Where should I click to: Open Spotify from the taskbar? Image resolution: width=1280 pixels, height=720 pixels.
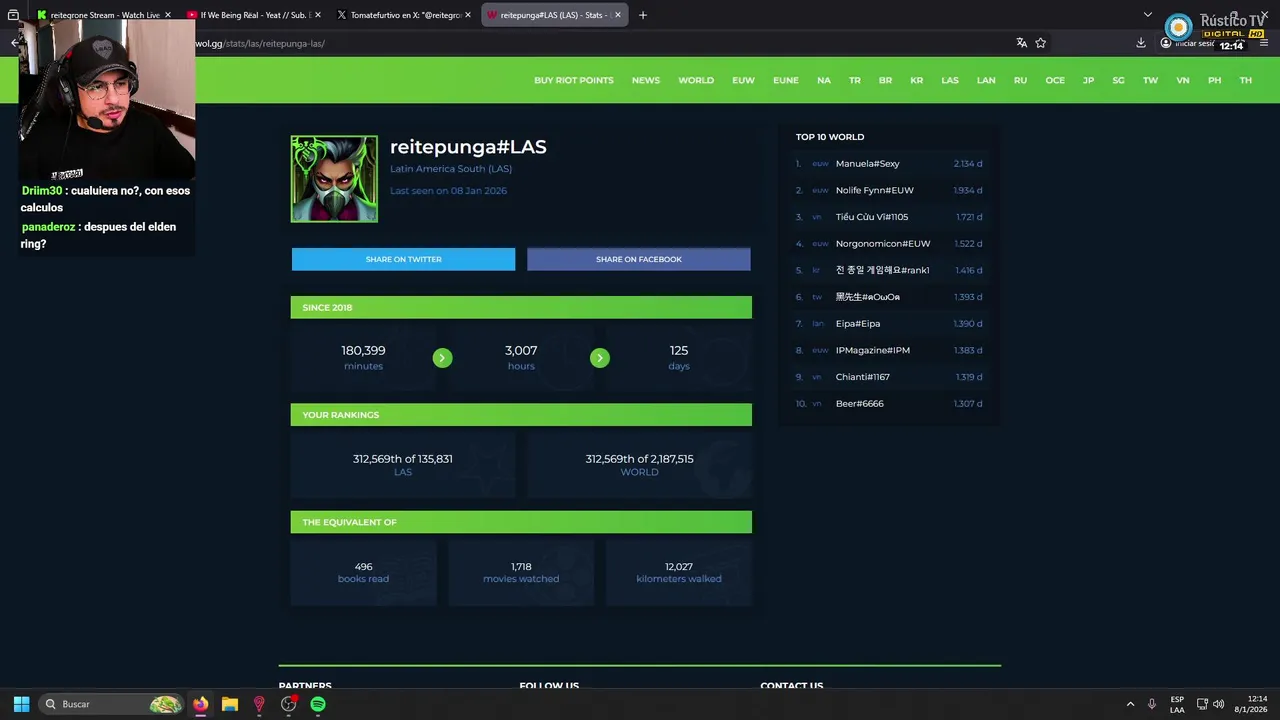click(x=318, y=704)
